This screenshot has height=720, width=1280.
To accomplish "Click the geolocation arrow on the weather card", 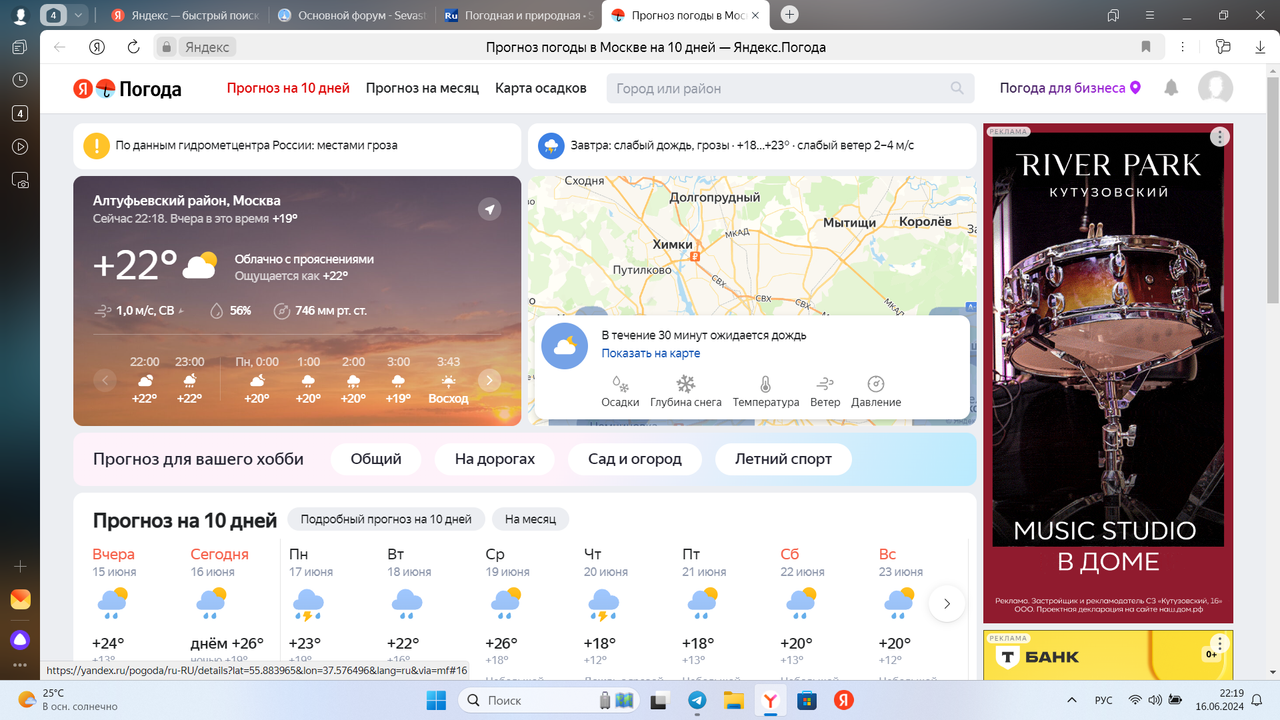I will 489,209.
